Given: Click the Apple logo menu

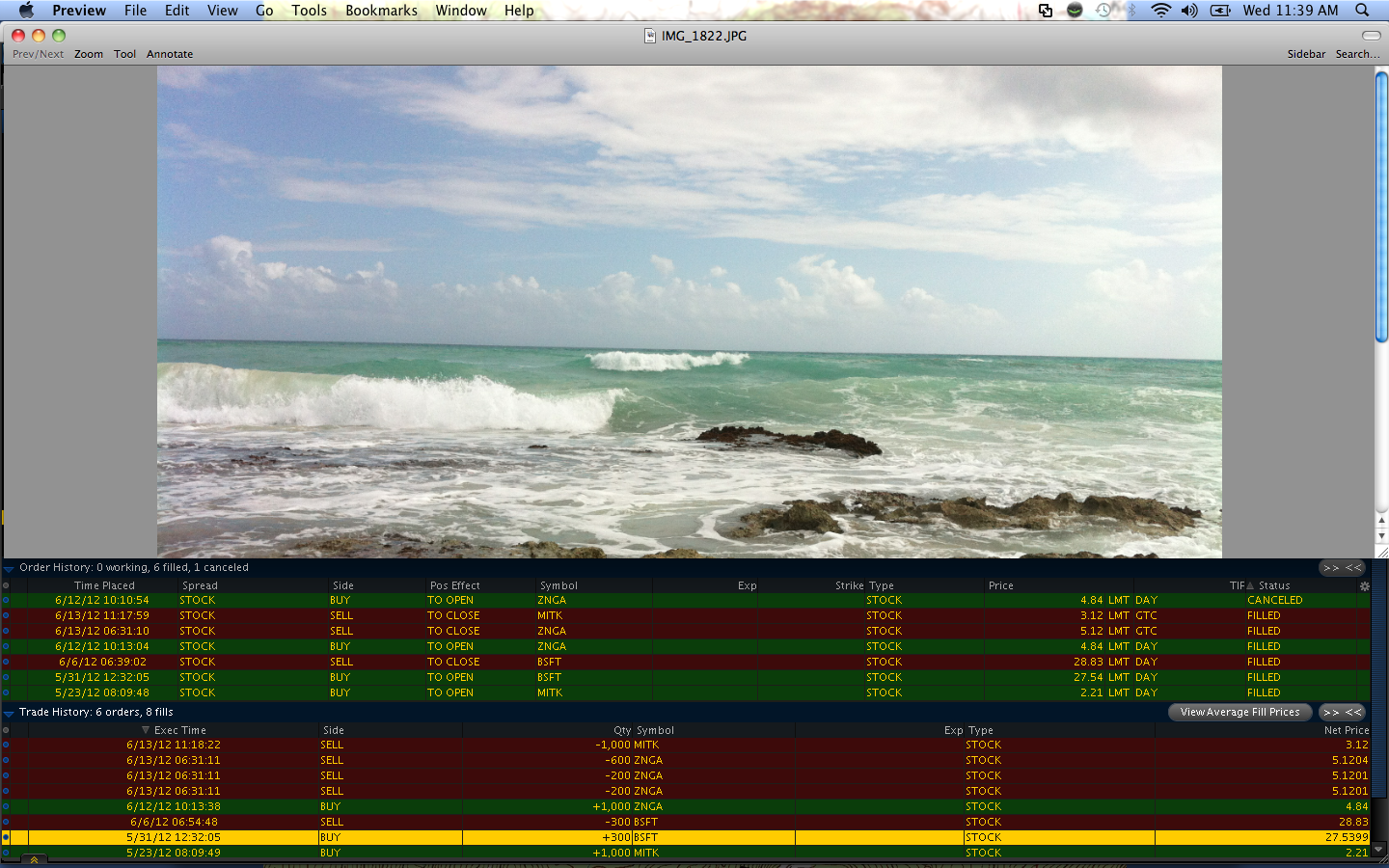Looking at the screenshot, I should tap(26, 11).
